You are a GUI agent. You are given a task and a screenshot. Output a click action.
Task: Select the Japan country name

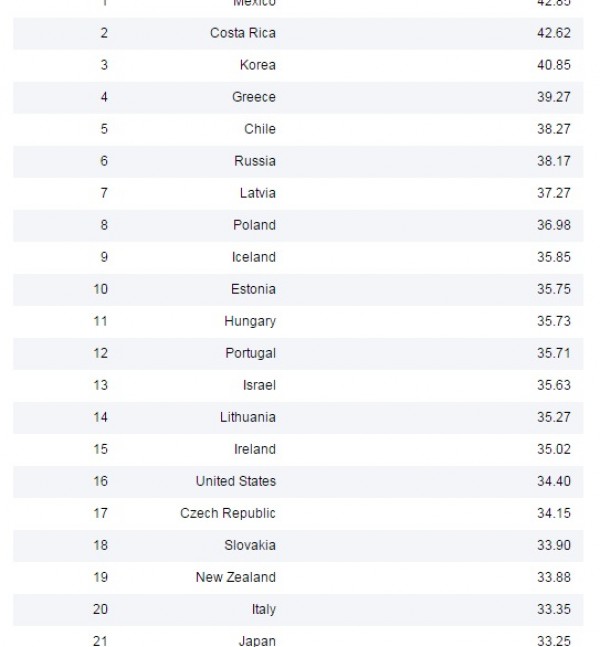pos(257,641)
